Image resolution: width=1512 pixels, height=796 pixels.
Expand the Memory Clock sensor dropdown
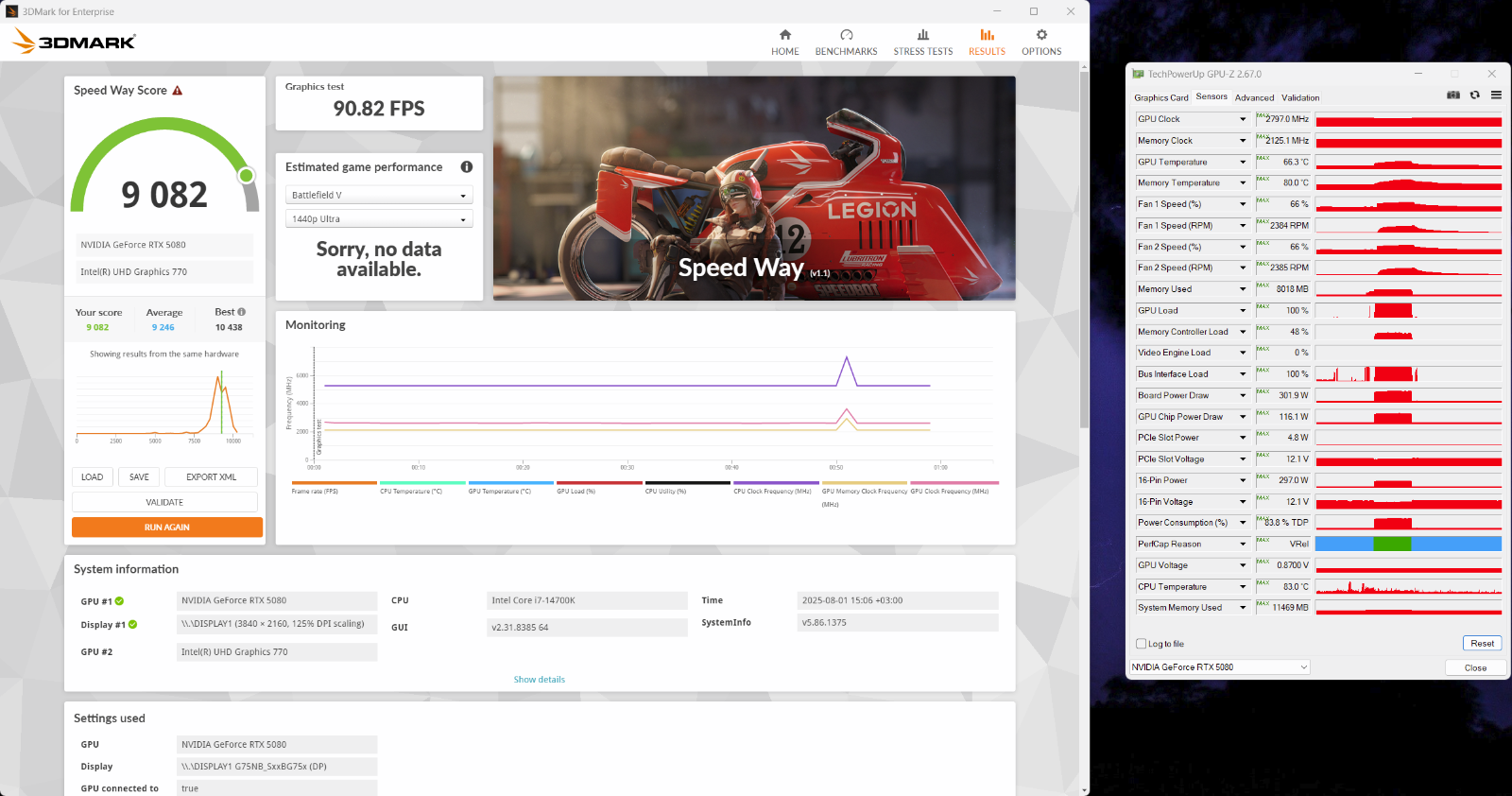click(x=1243, y=141)
